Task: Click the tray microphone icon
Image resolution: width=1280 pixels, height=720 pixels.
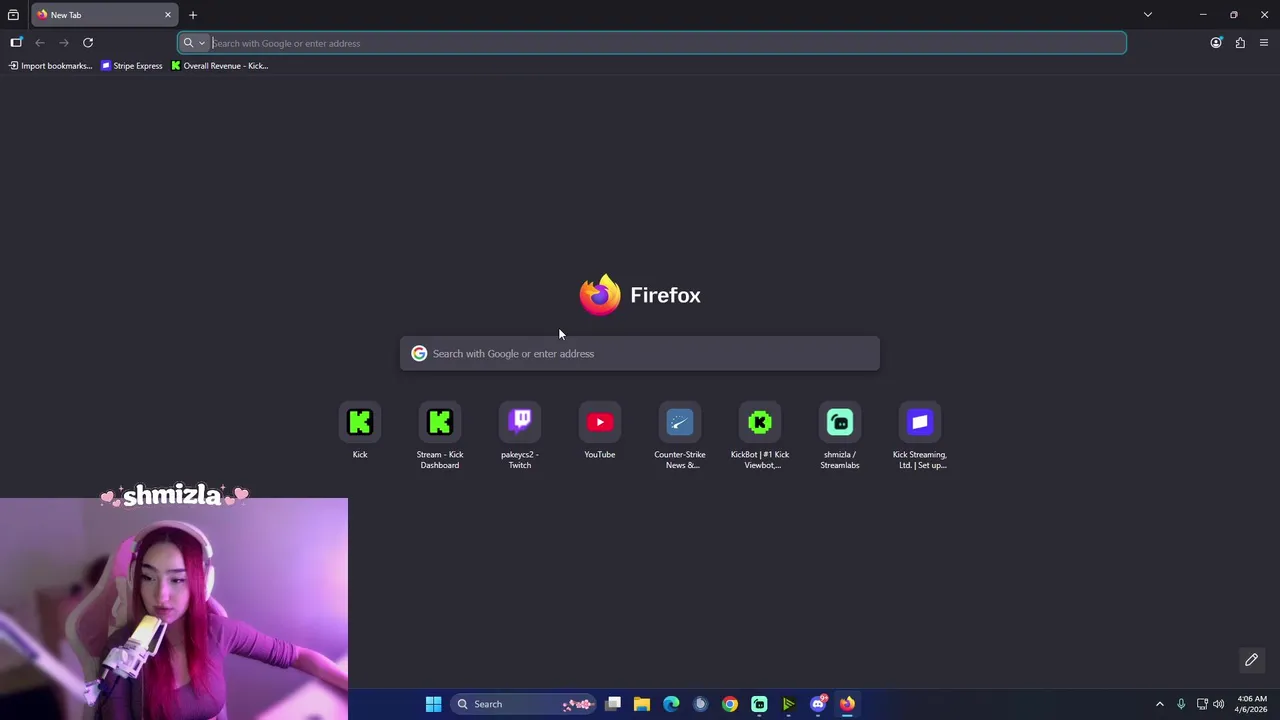Action: click(x=1181, y=704)
